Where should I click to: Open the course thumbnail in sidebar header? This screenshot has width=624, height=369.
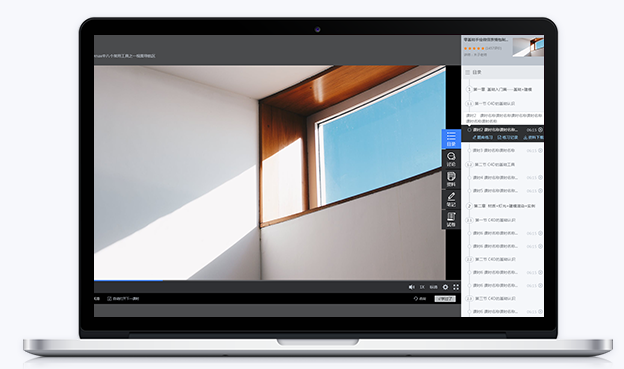tap(528, 47)
